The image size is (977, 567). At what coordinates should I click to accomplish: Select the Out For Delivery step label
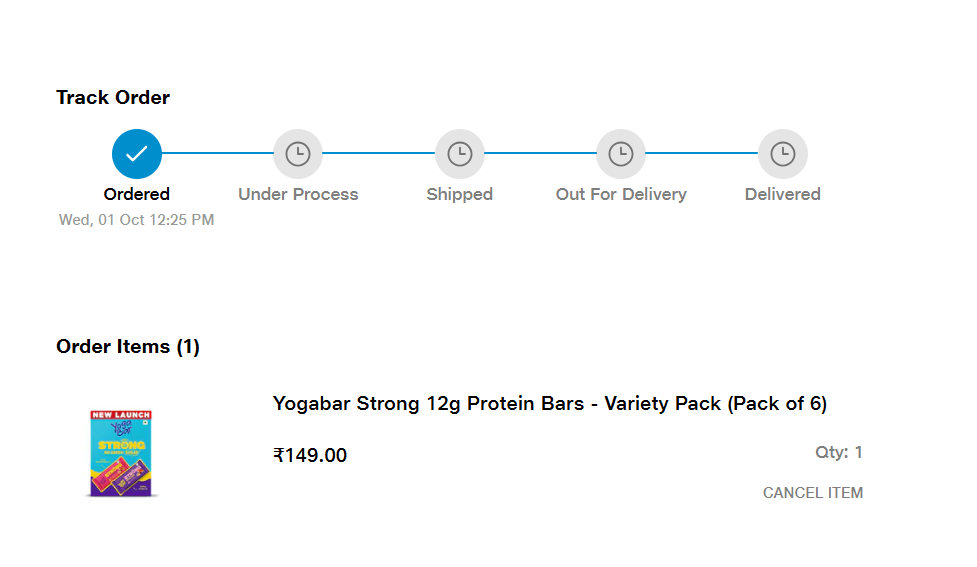tap(621, 194)
